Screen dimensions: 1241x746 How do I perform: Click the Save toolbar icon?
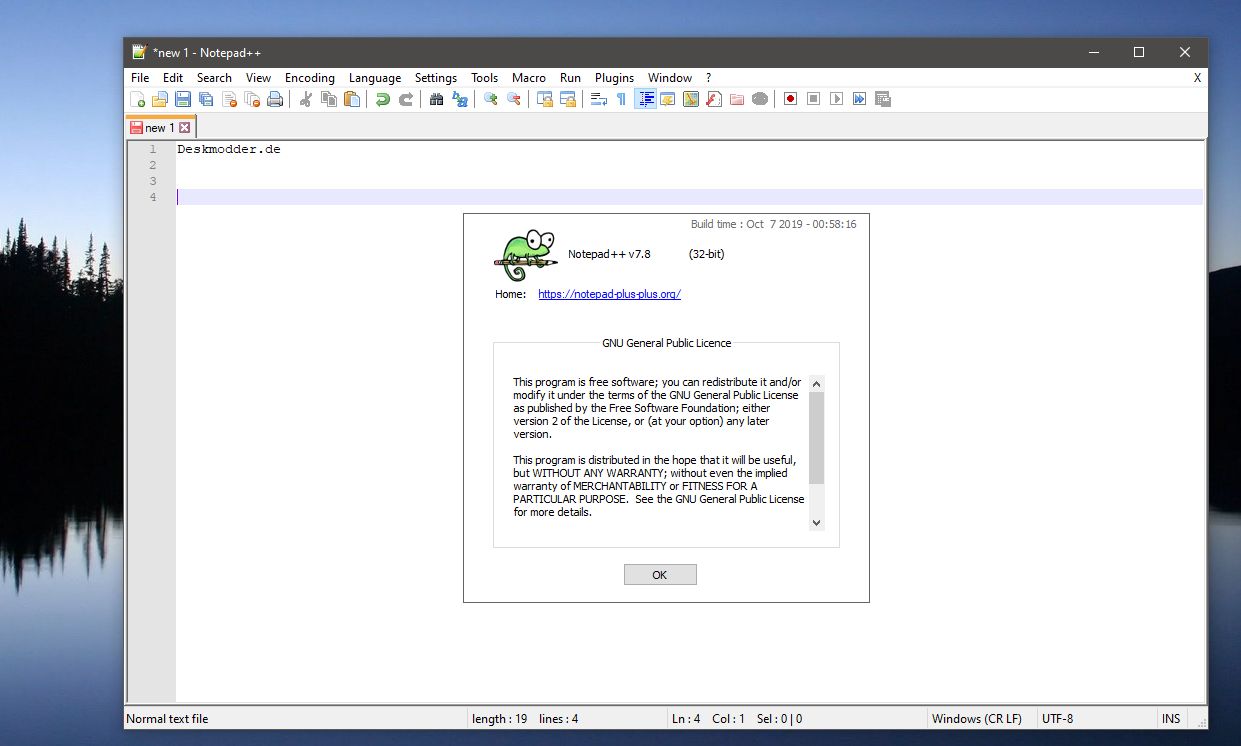[x=183, y=99]
